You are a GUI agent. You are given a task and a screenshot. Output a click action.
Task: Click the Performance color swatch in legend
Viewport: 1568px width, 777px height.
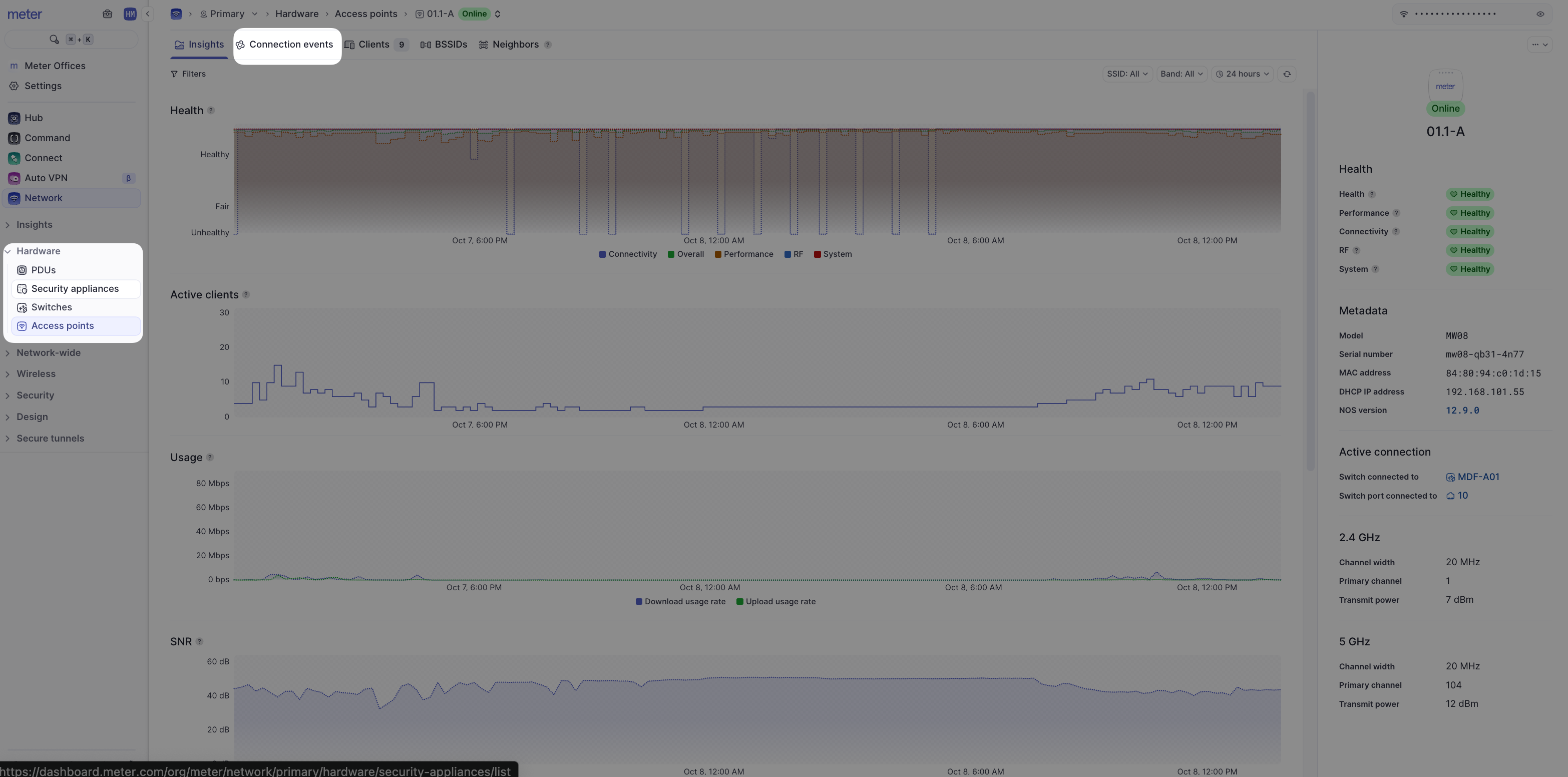tap(717, 254)
